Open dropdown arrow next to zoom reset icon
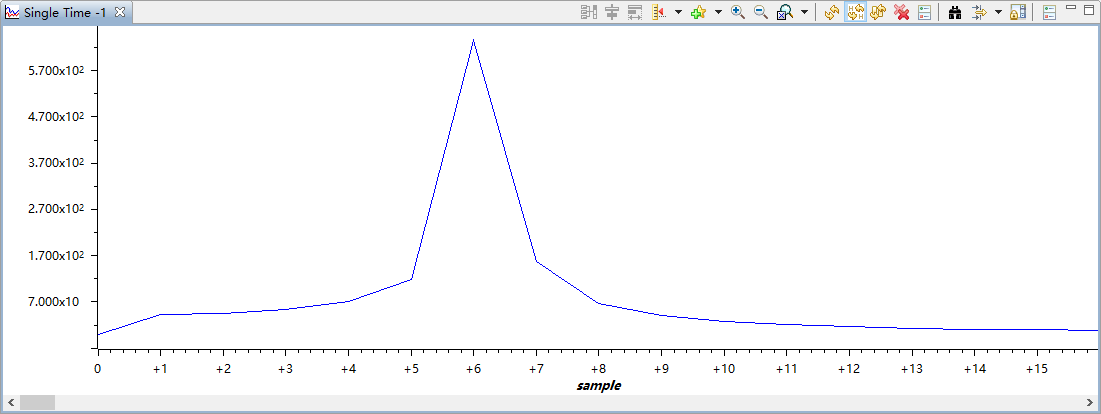Image resolution: width=1101 pixels, height=414 pixels. tap(804, 12)
